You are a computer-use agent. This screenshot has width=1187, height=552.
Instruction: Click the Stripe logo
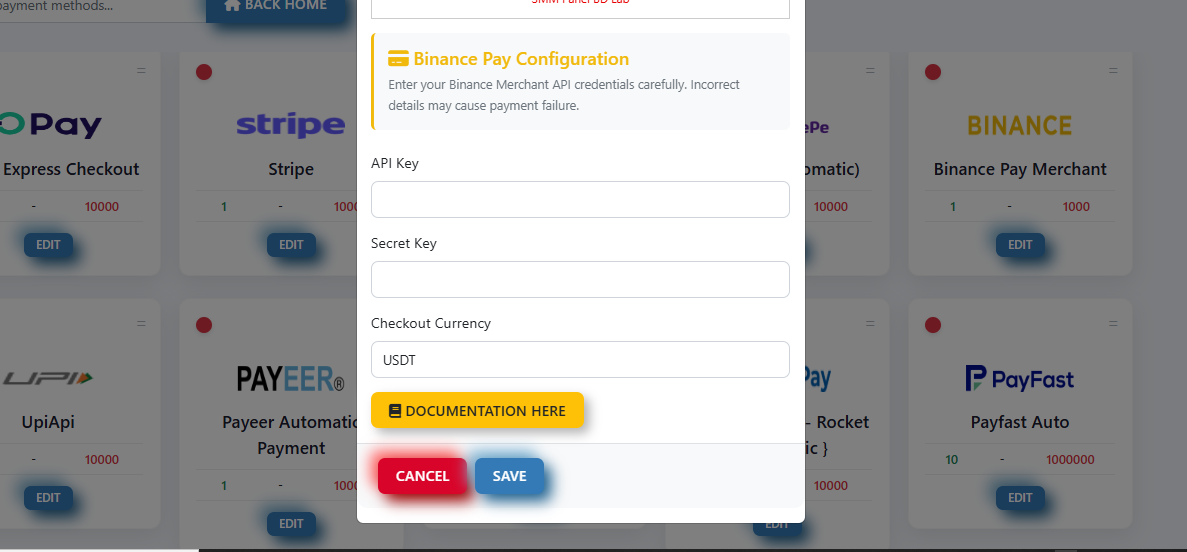click(x=291, y=125)
